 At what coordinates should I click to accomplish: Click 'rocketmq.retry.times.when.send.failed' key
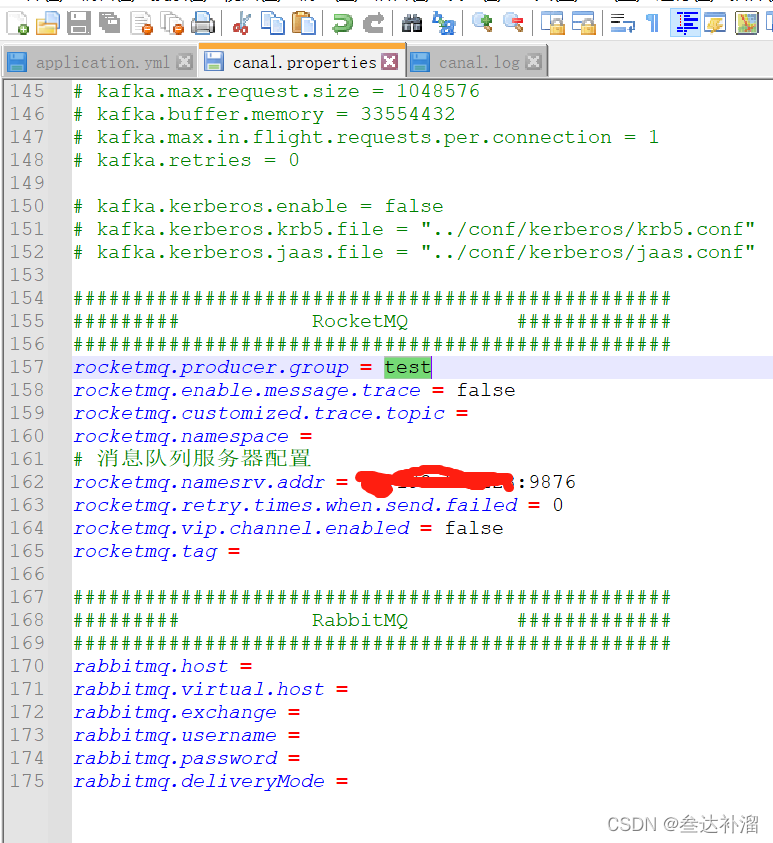(296, 506)
